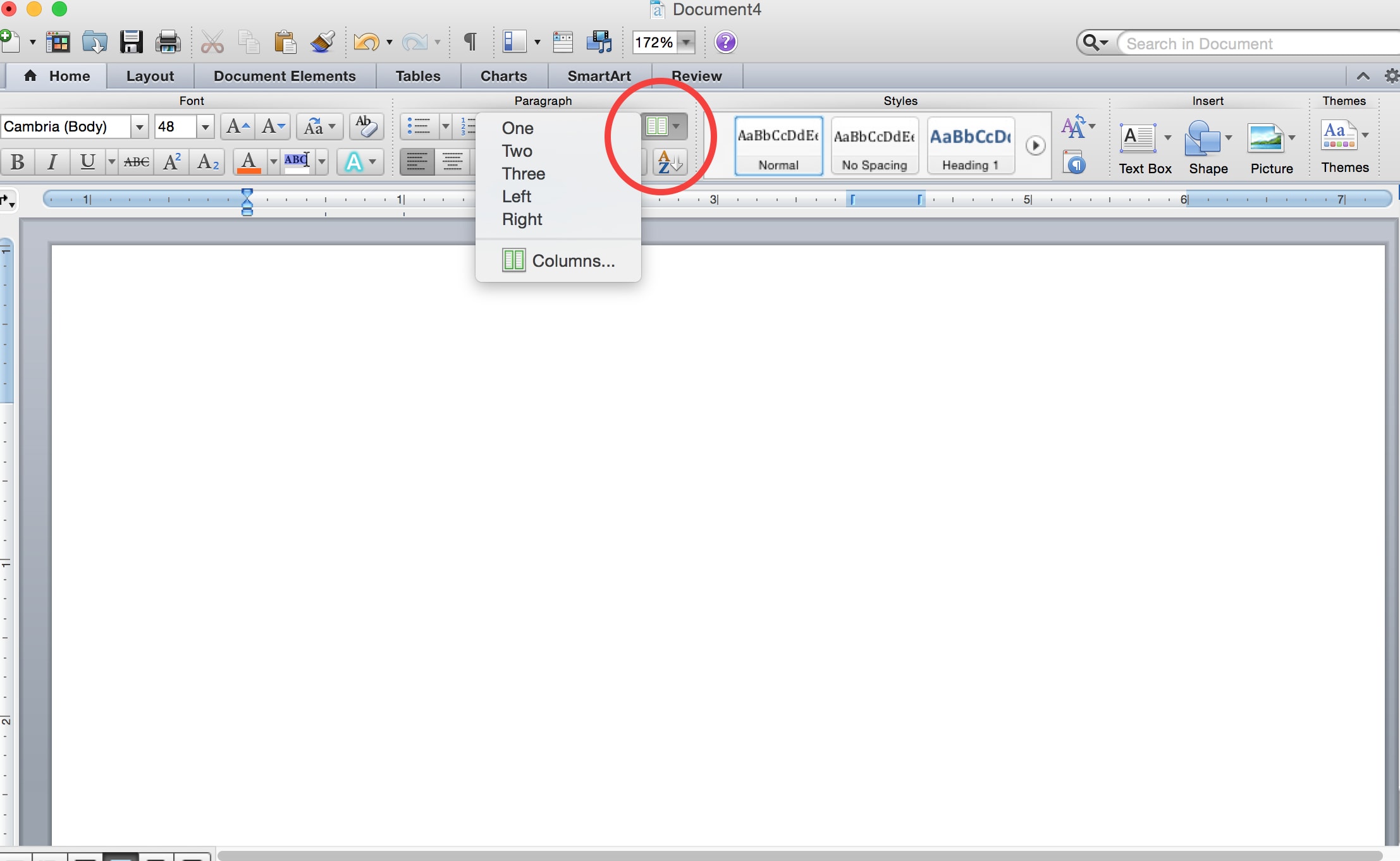Toggle Bold formatting

(18, 162)
